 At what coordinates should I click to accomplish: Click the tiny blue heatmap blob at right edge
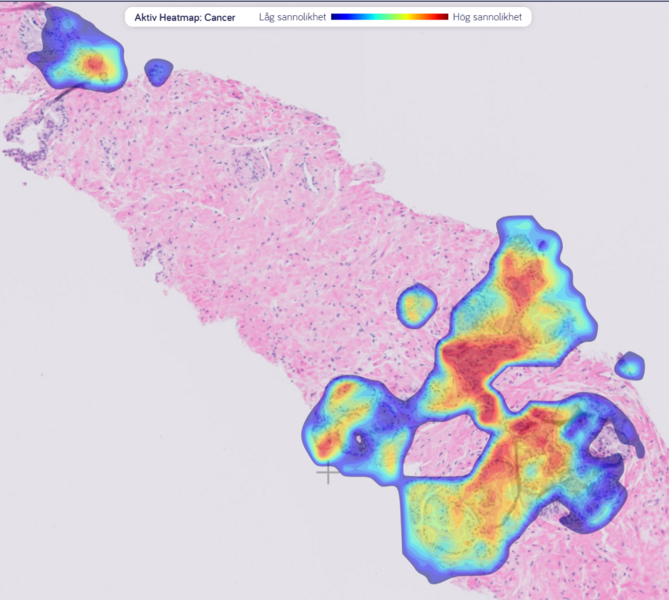629,366
